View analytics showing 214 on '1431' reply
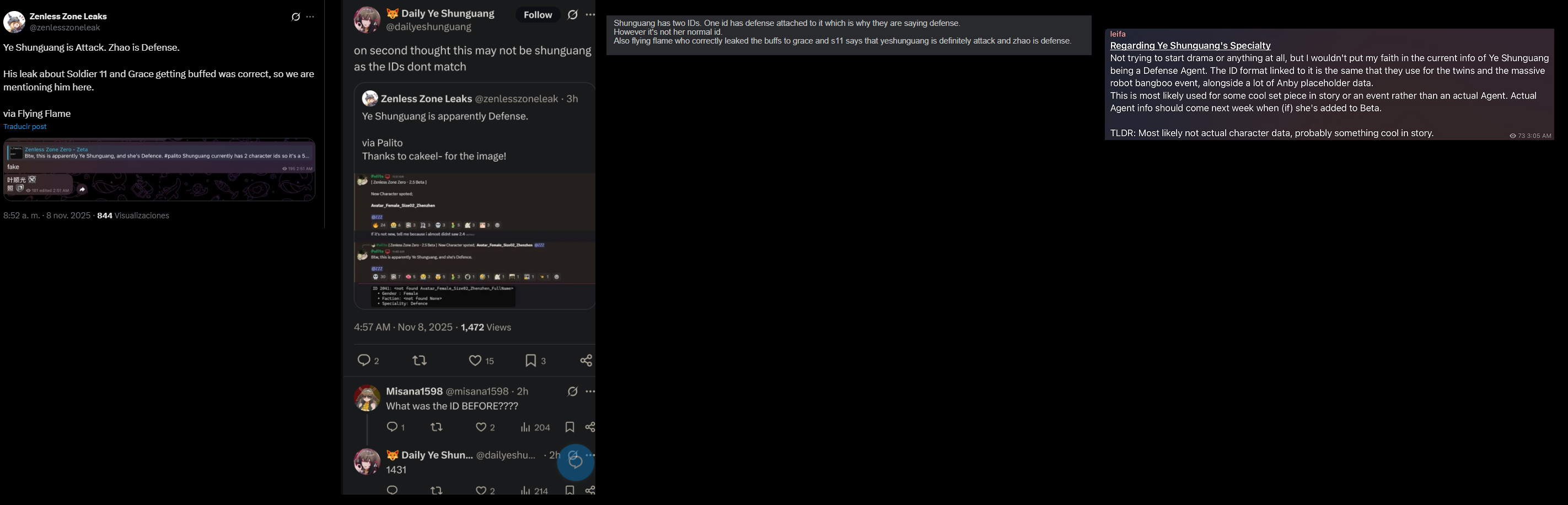Image resolution: width=1568 pixels, height=505 pixels. point(534,491)
